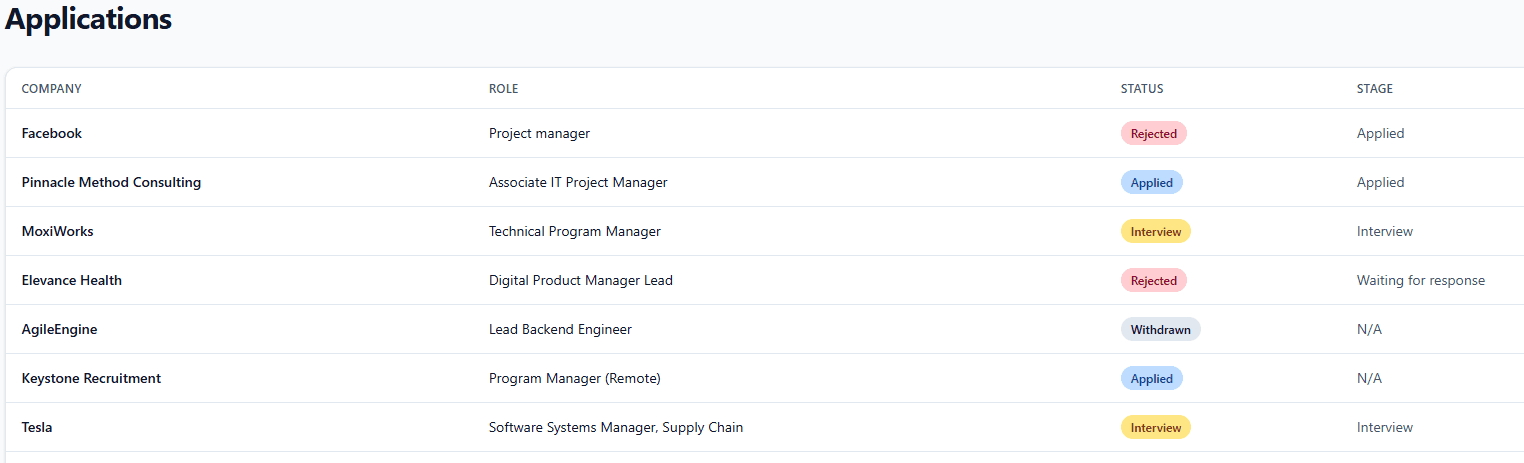This screenshot has height=463, width=1524.
Task: Click Lead Backend Engineer role
Action: pos(560,329)
